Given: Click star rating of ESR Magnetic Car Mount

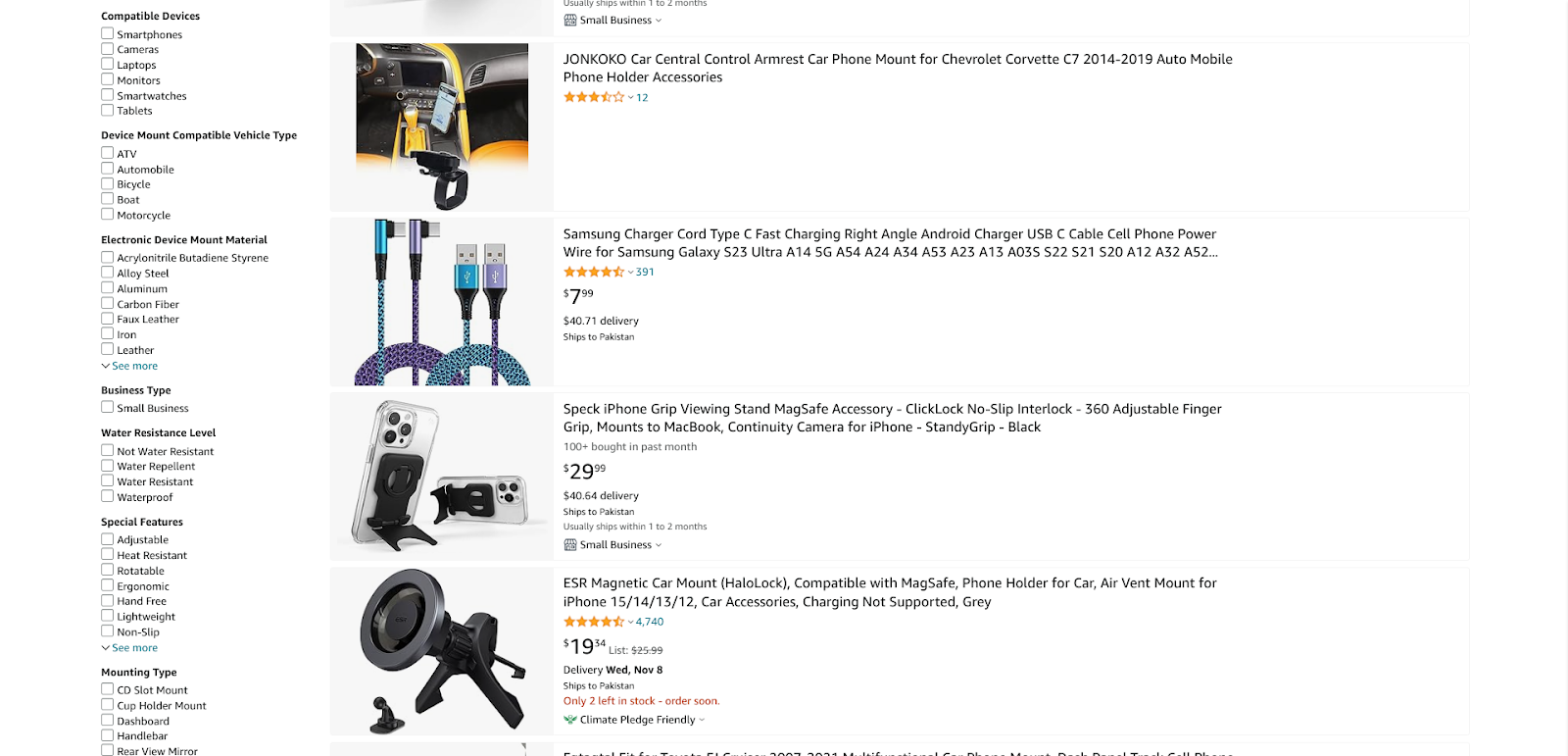Looking at the screenshot, I should 594,622.
